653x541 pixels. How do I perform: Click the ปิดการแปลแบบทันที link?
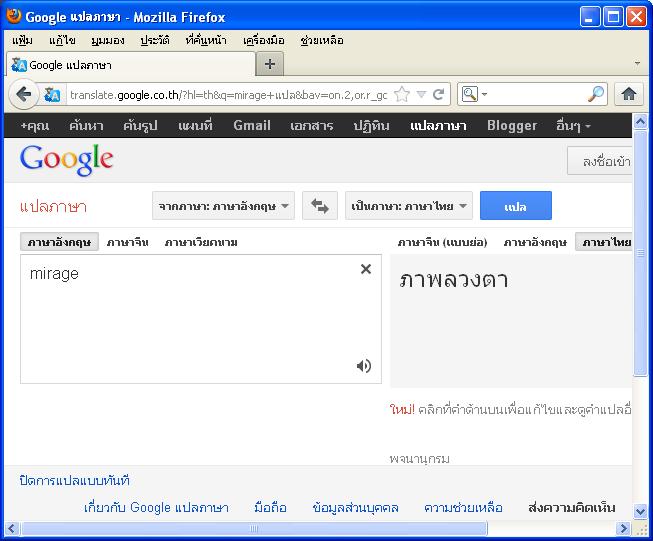(75, 480)
